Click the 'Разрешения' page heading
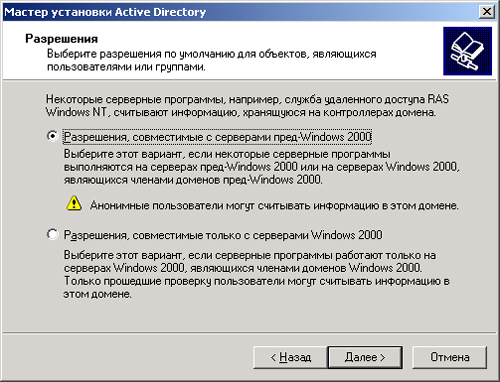This screenshot has width=500, height=382. (61, 39)
